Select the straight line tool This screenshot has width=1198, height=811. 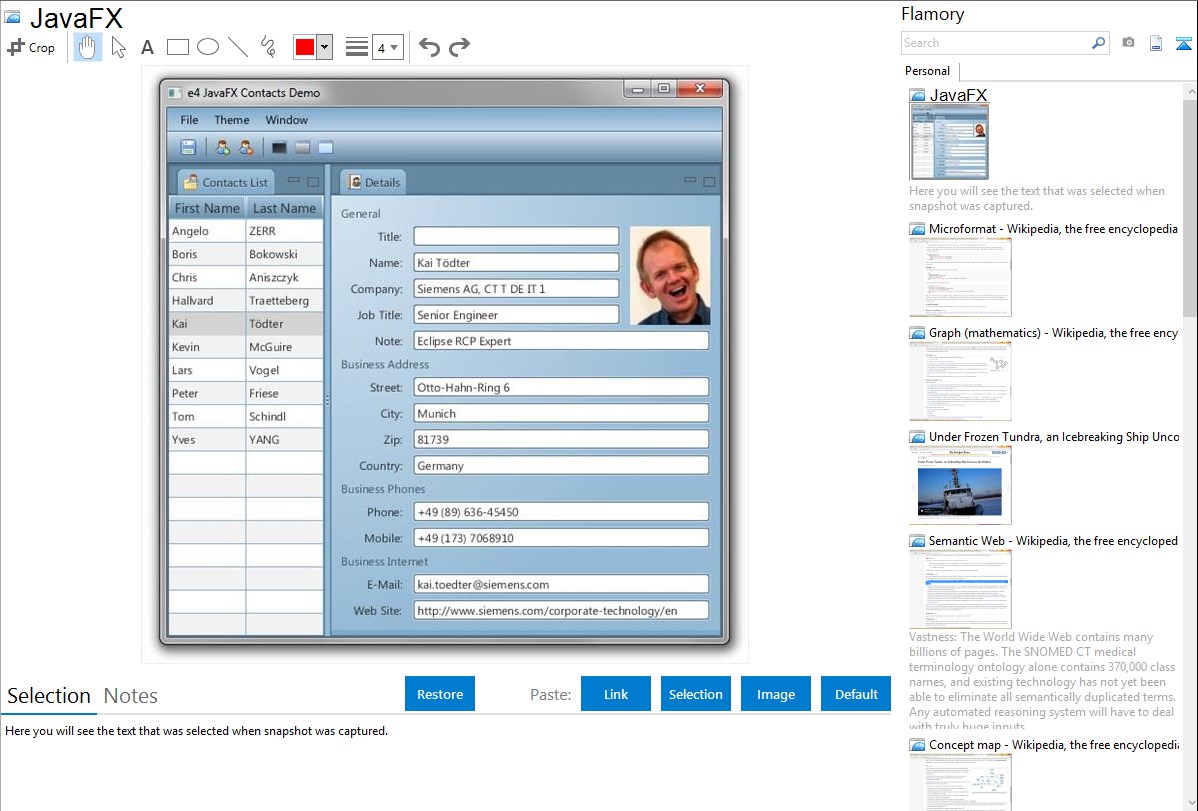click(238, 47)
